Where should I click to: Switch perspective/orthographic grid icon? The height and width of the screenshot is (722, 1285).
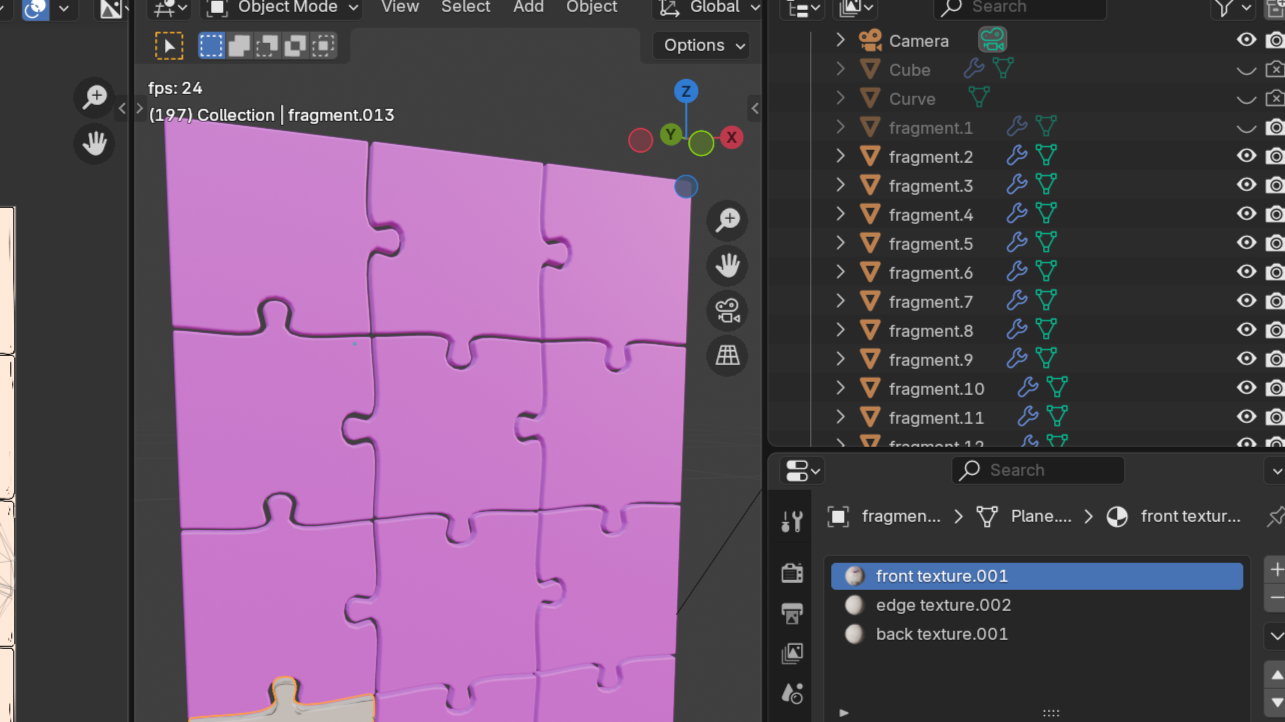[x=727, y=356]
